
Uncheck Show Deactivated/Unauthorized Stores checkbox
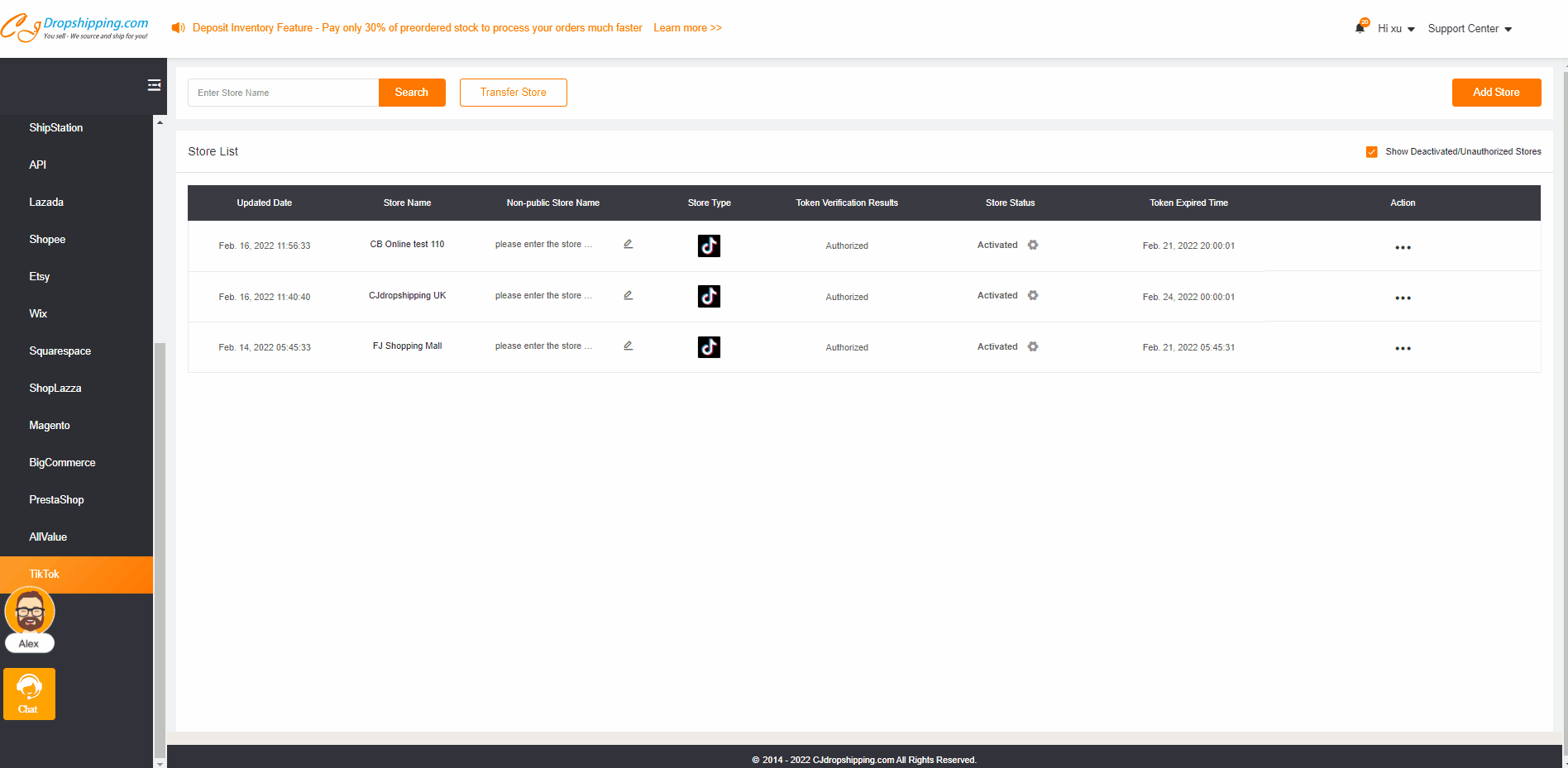point(1371,152)
